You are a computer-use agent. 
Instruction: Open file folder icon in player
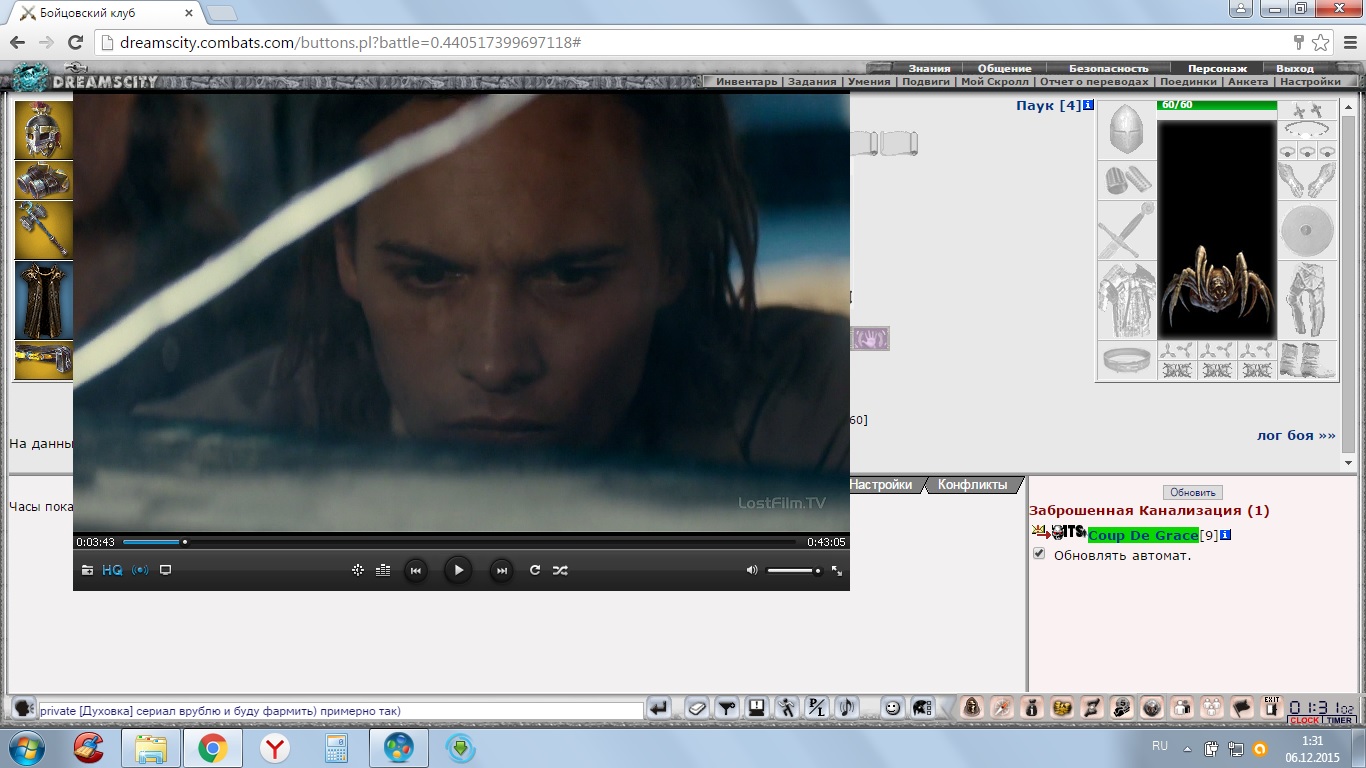(x=87, y=570)
